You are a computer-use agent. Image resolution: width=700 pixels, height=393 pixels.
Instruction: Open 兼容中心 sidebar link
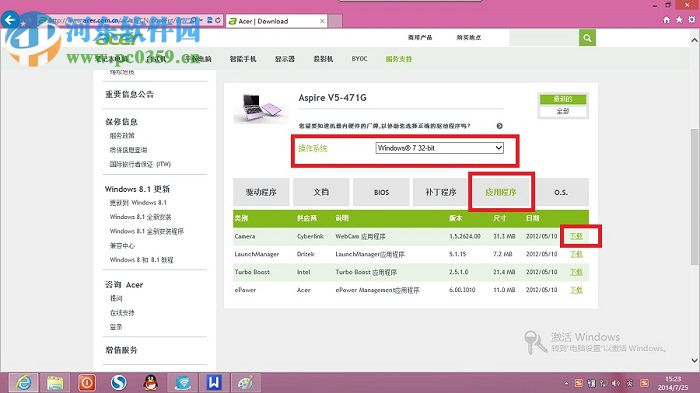click(x=122, y=246)
